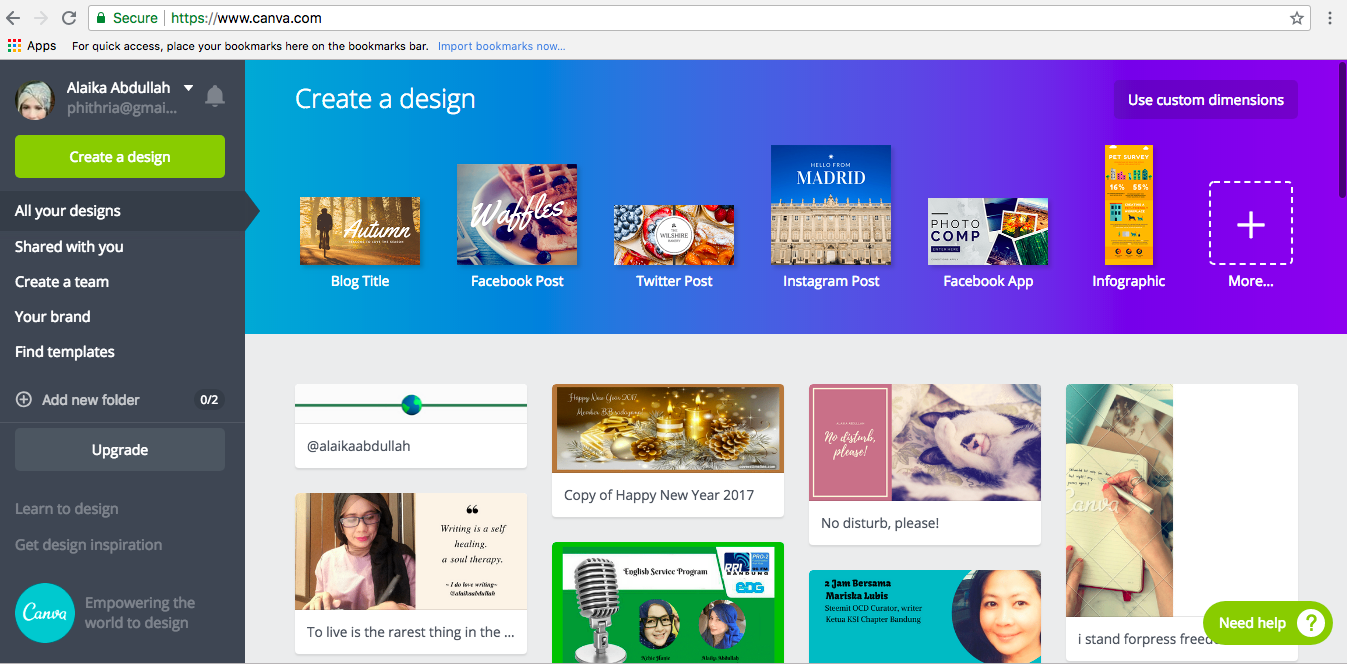Open the 2 Jam Bersama Mariska Lubis design
Viewport: 1347px width, 664px height.
click(925, 617)
